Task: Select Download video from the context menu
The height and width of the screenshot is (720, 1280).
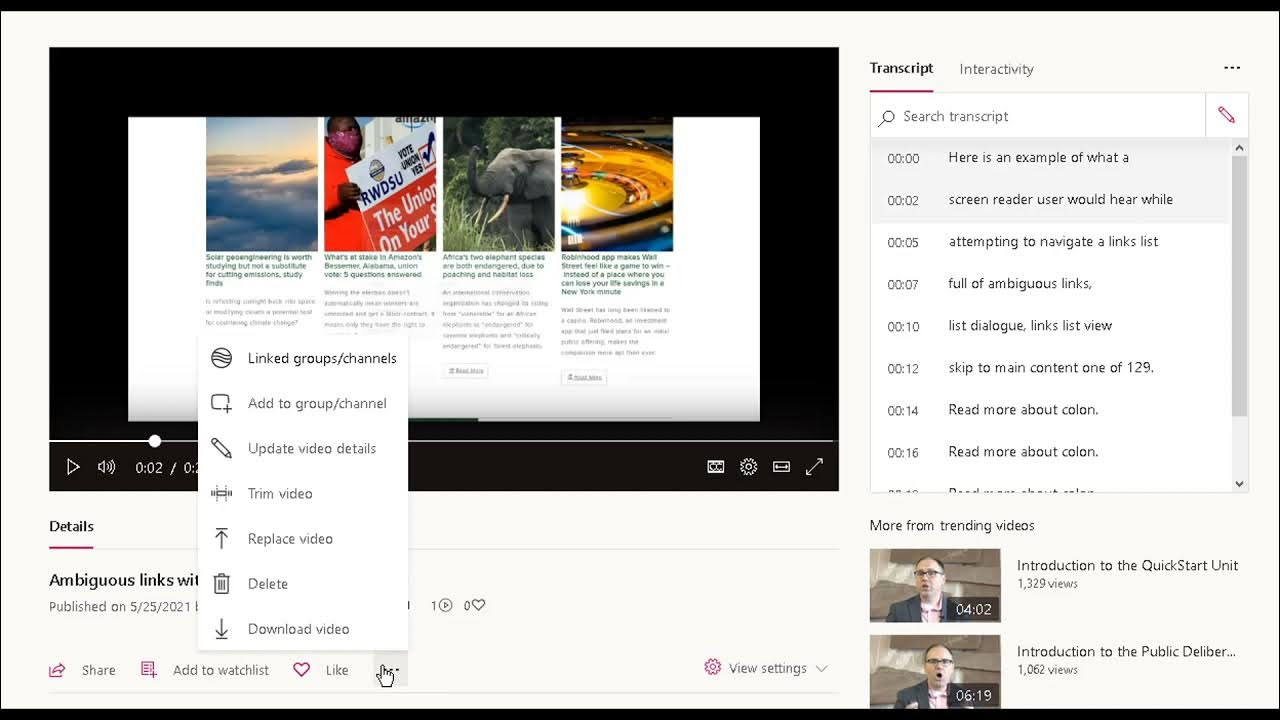Action: 298,629
